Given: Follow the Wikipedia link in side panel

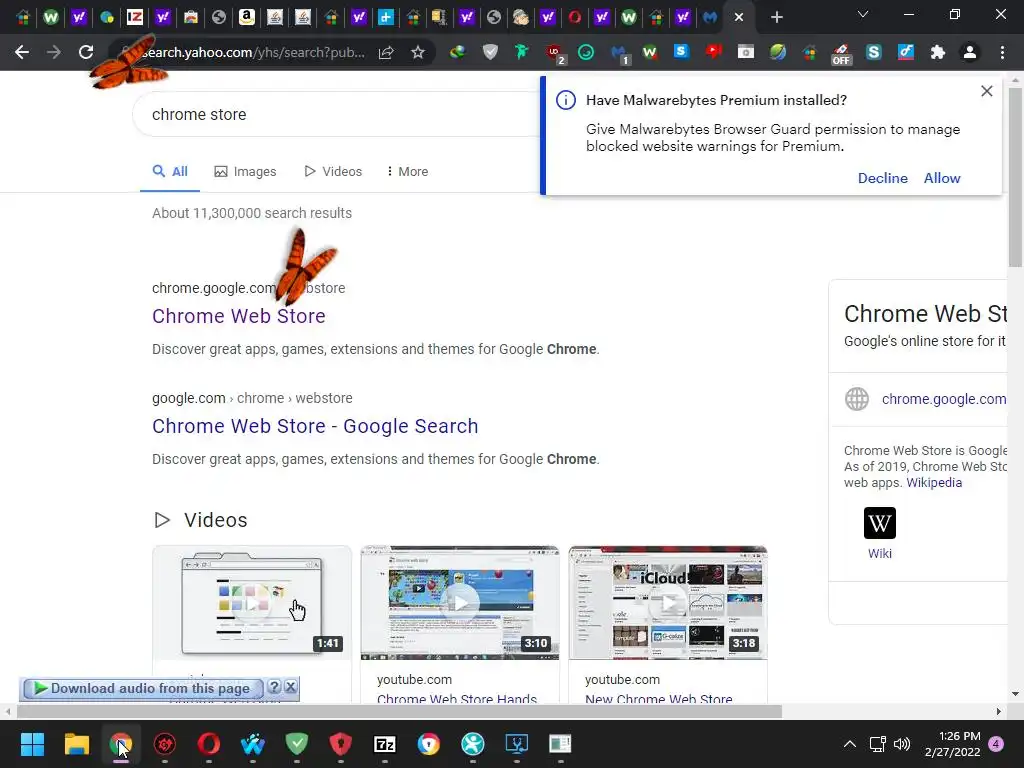Looking at the screenshot, I should [x=934, y=483].
